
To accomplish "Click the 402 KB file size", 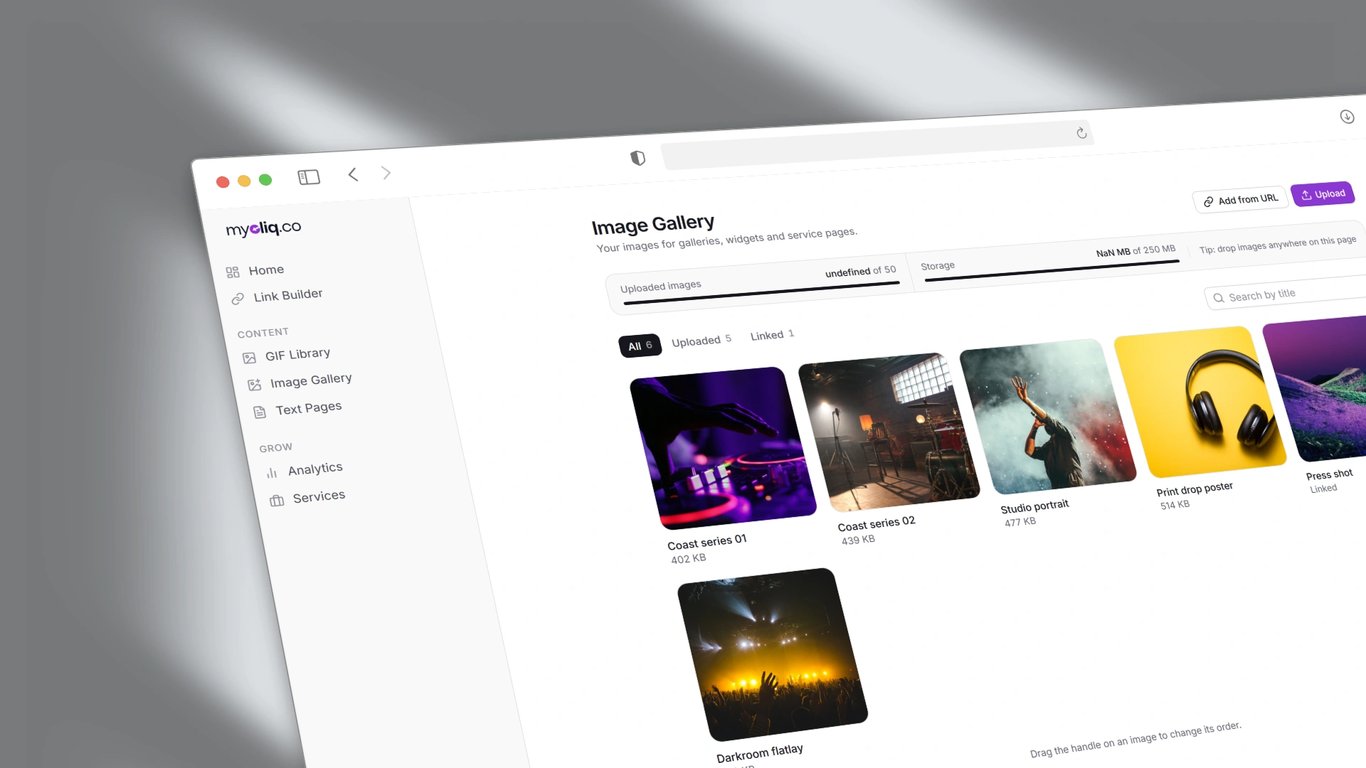I will click(688, 559).
